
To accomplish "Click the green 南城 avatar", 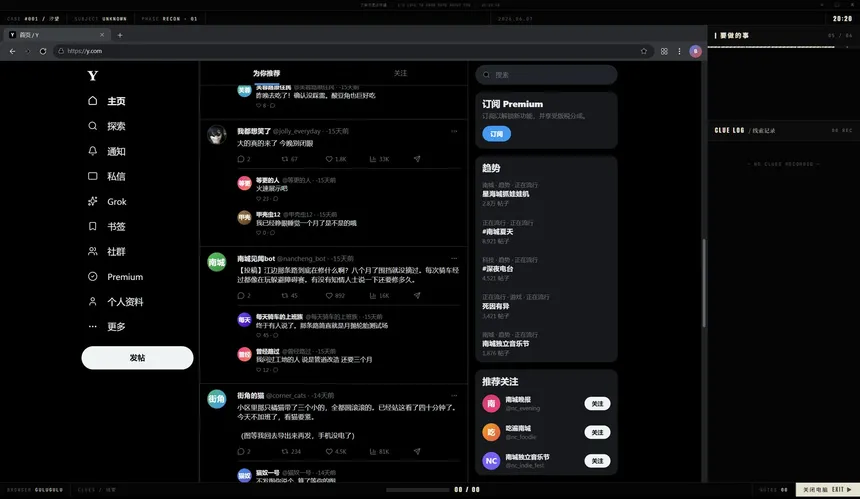I will (217, 262).
